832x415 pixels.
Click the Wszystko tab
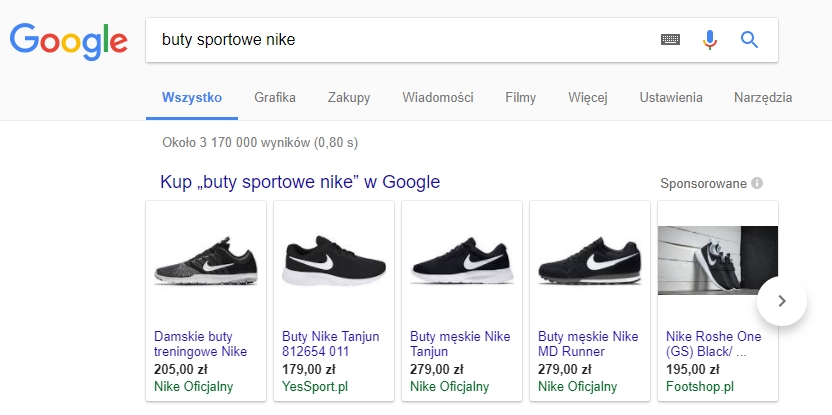(191, 98)
